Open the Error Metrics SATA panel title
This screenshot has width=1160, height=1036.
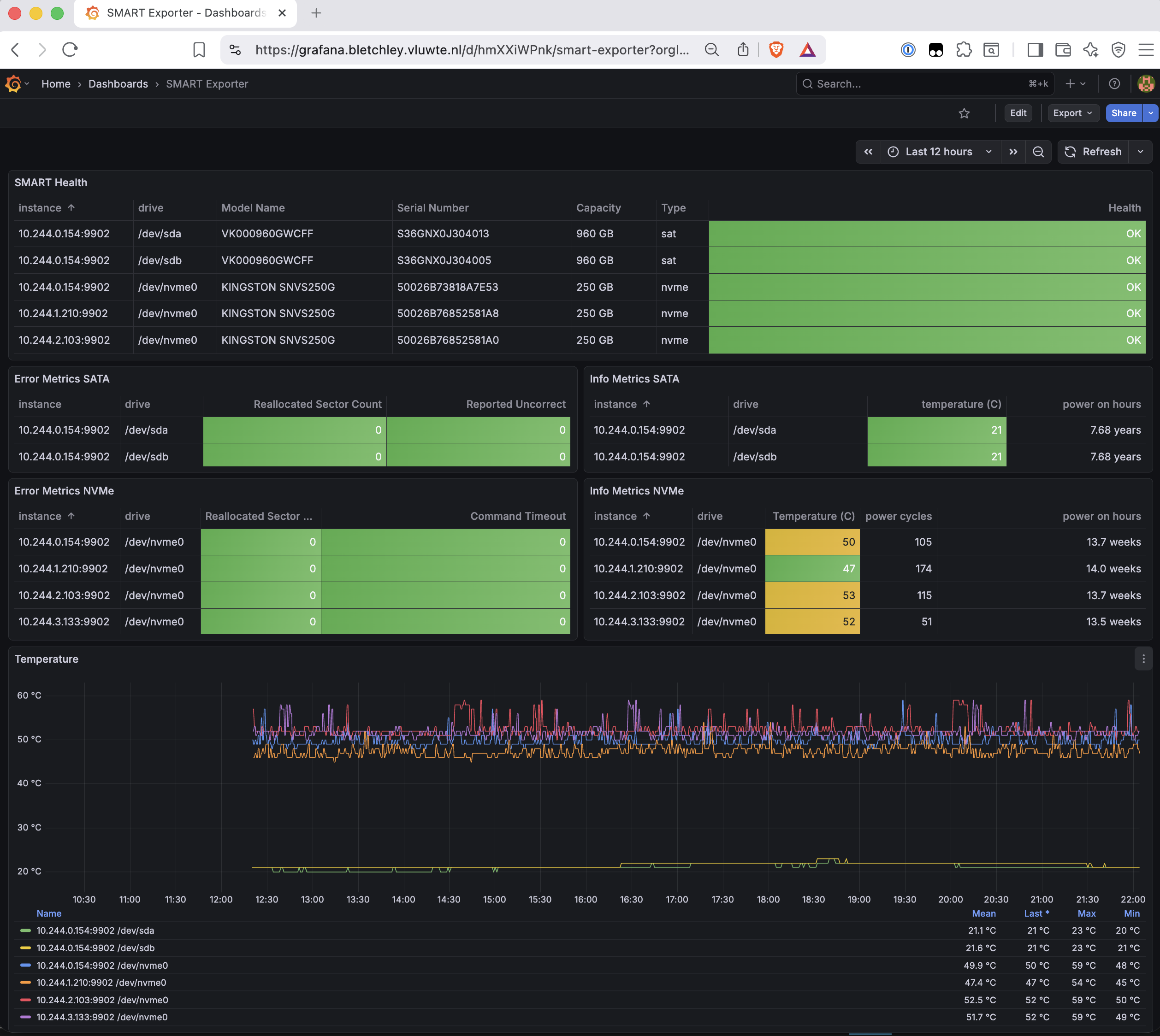(x=62, y=379)
